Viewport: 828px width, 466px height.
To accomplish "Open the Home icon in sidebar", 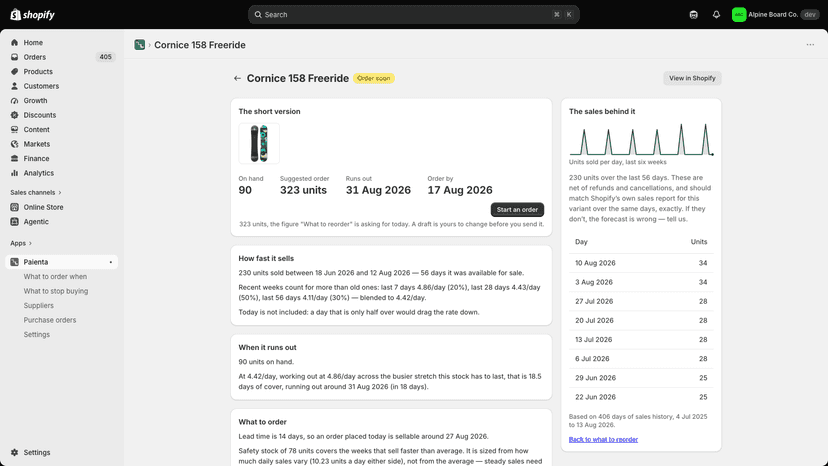I will pos(14,43).
